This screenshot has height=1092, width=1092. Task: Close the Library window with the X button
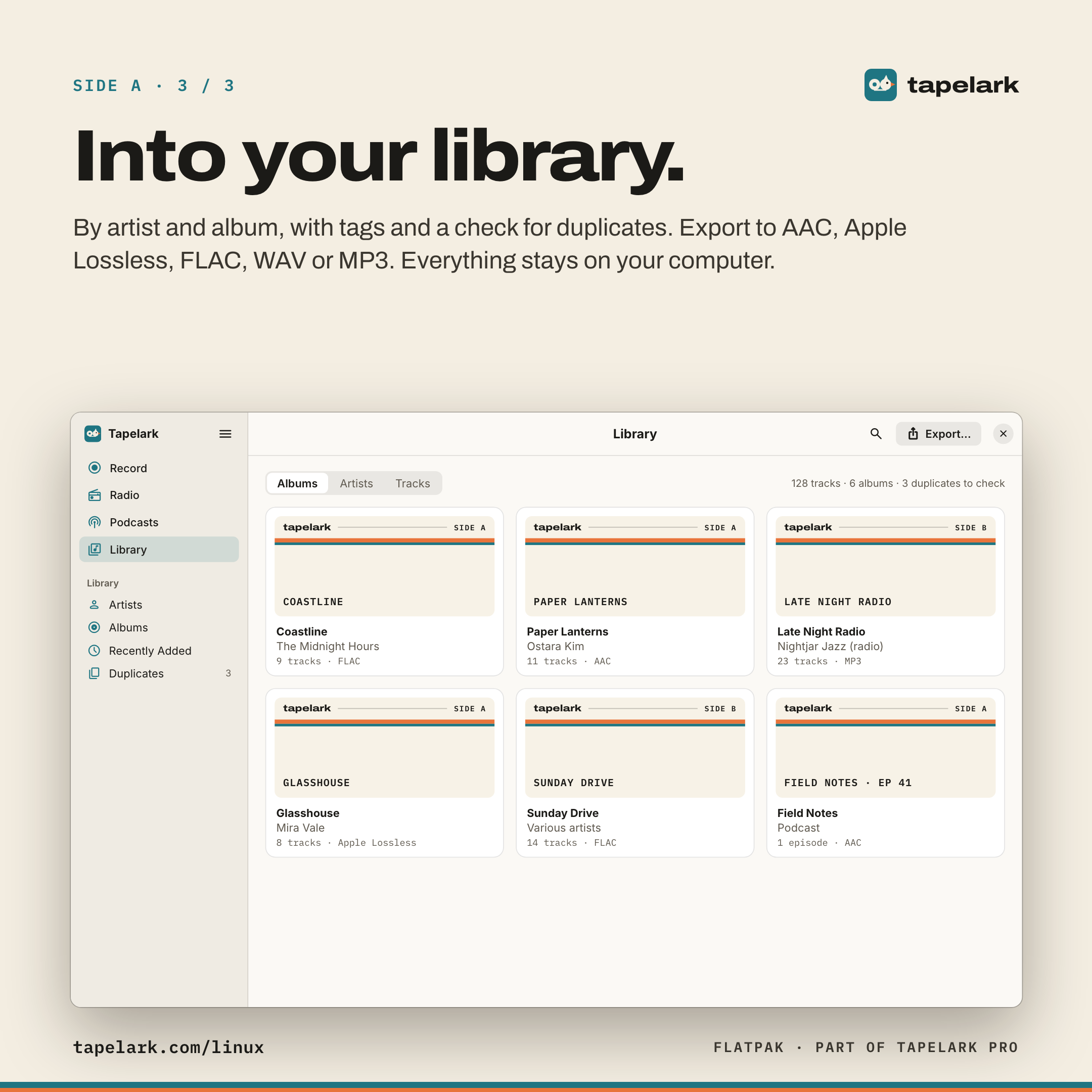click(1003, 434)
